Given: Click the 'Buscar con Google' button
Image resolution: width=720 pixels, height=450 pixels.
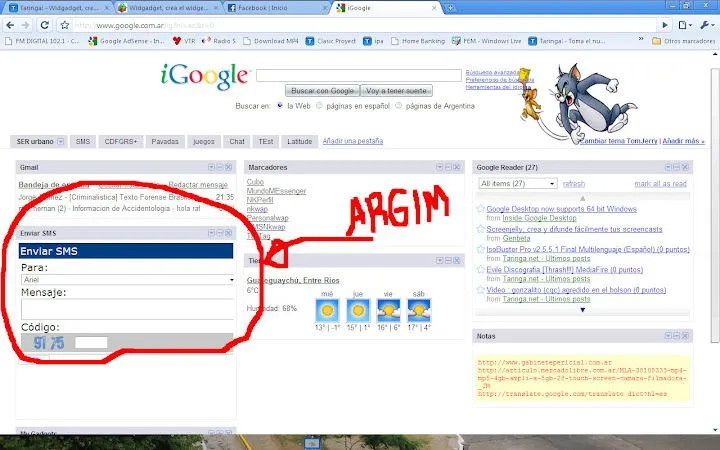Looking at the screenshot, I should click(322, 91).
